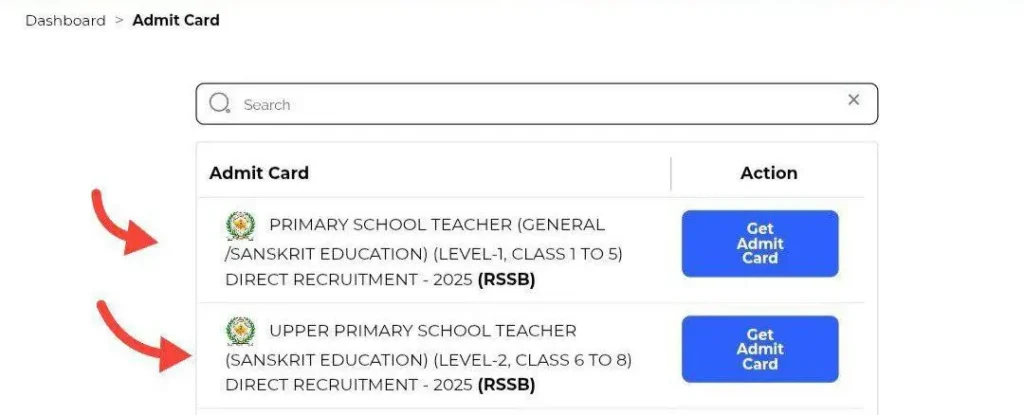Viewport: 1024px width, 415px height.
Task: Click divider between Admit Card and Action headers
Action: point(671,173)
